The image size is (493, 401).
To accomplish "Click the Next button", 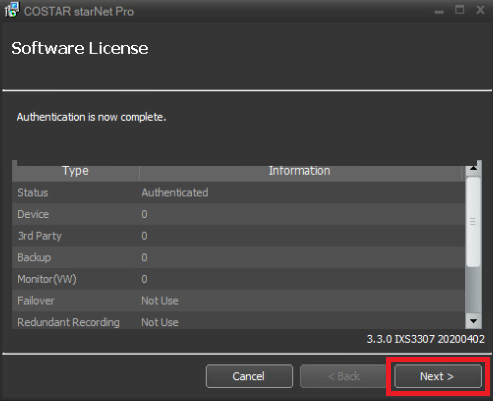I will tap(438, 376).
